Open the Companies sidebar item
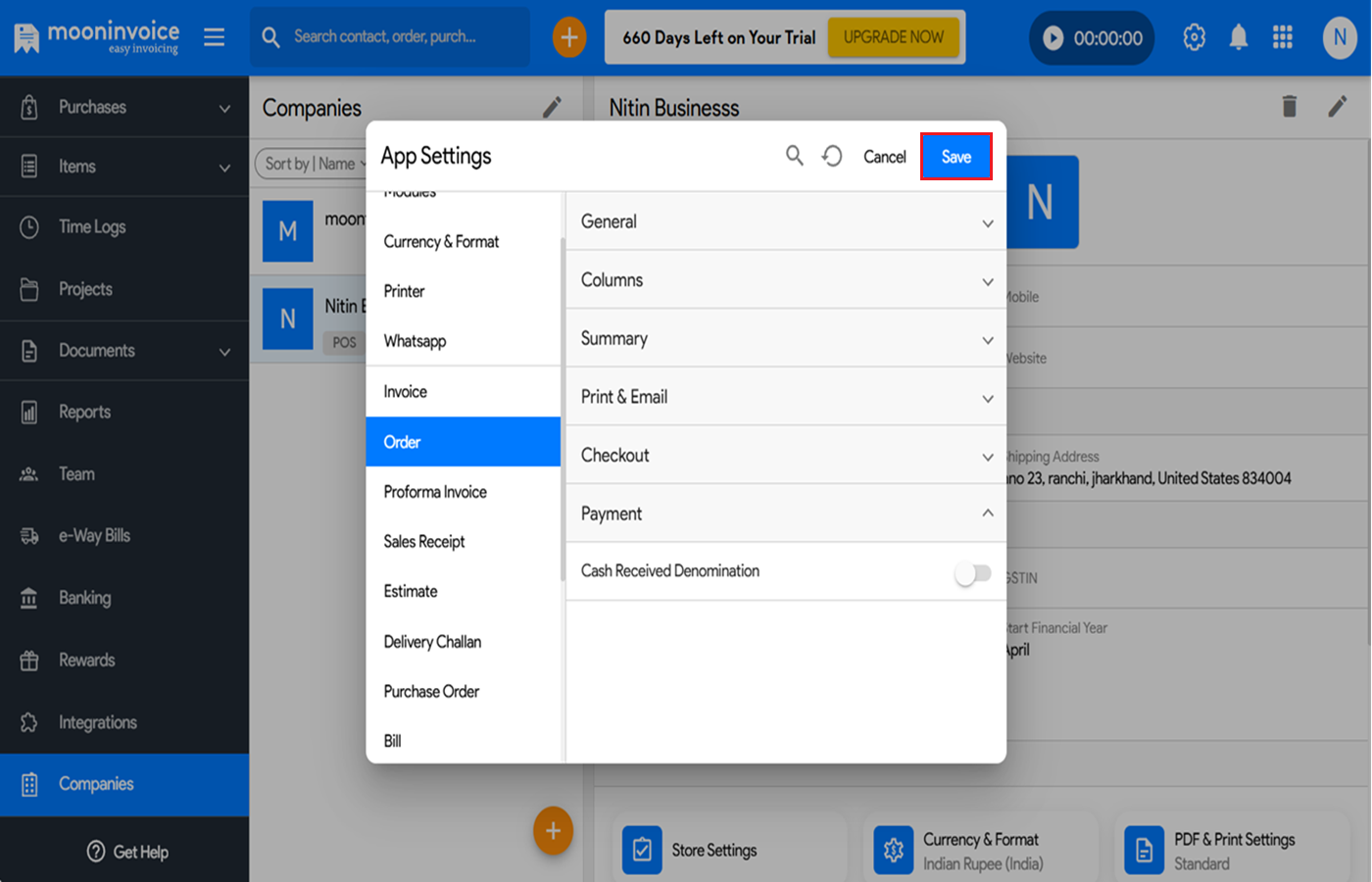The image size is (1372, 882). click(124, 784)
